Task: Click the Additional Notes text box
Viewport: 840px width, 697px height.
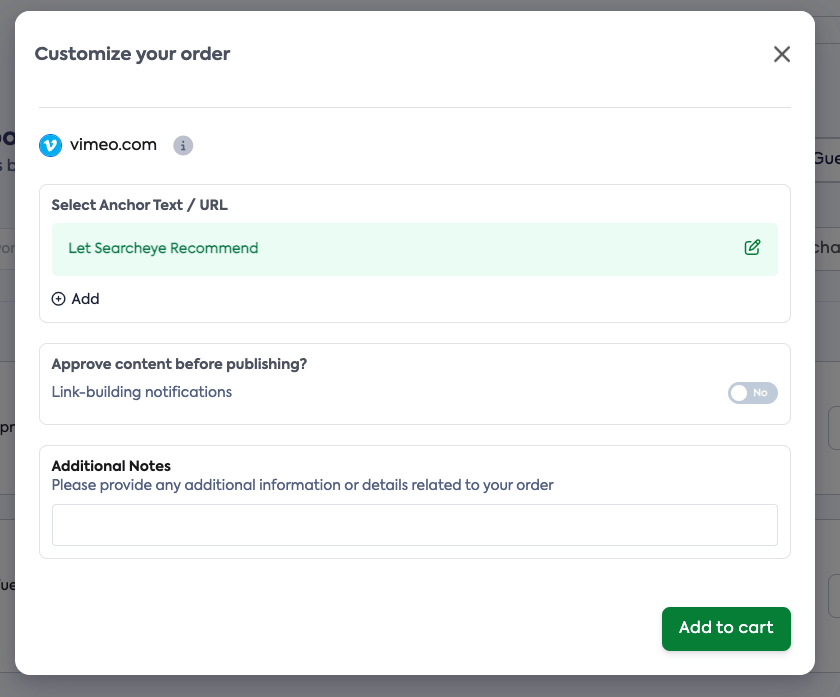Action: pos(415,524)
